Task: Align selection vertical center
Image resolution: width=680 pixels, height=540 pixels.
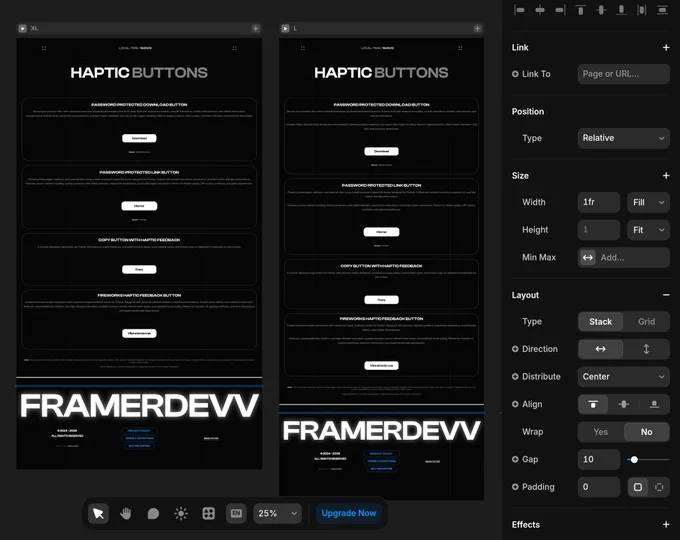Action: click(x=601, y=10)
